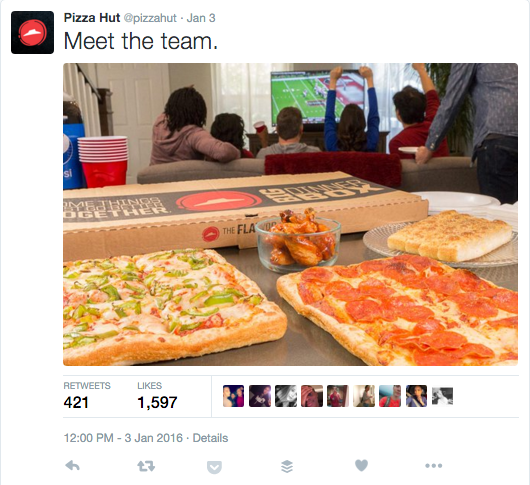Open the Jan 3 timestamp link

[201, 18]
